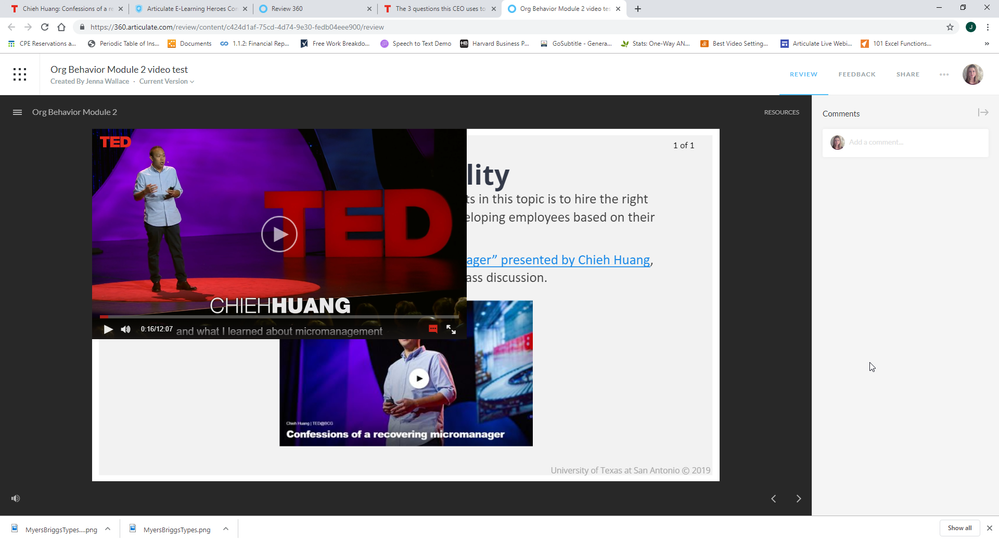
Task: Open the Documents bookmark
Action: 189,43
